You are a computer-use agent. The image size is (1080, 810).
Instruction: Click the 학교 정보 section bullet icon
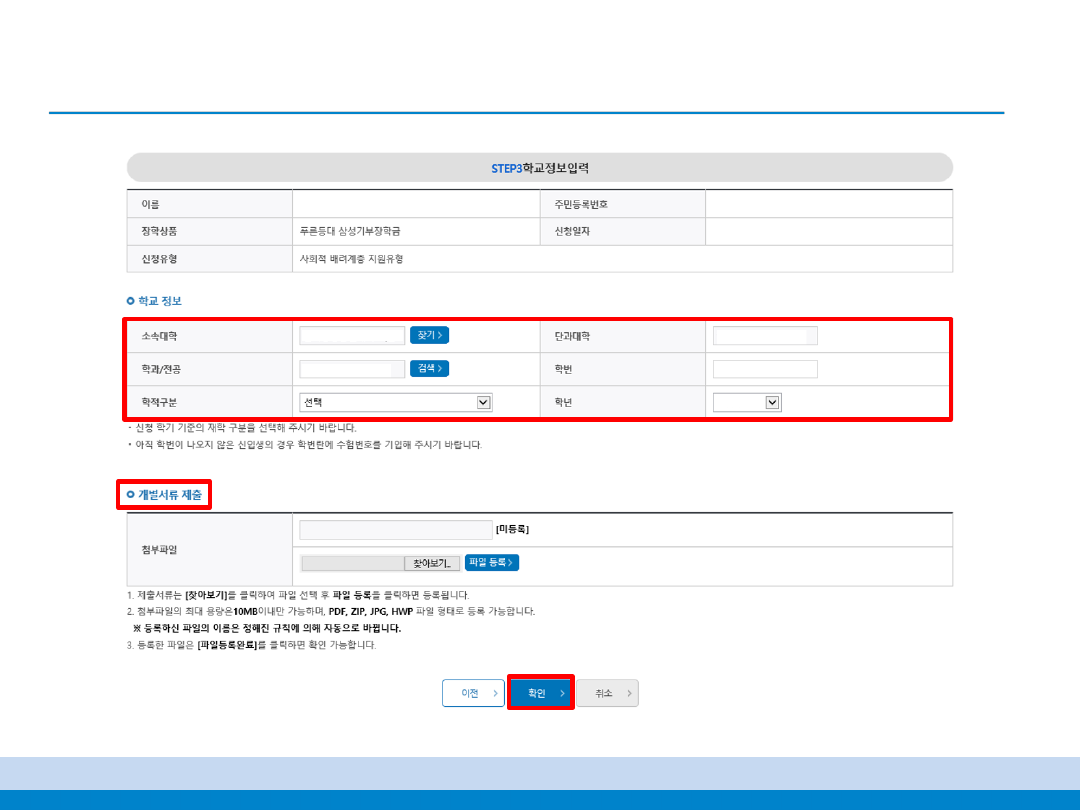(130, 301)
